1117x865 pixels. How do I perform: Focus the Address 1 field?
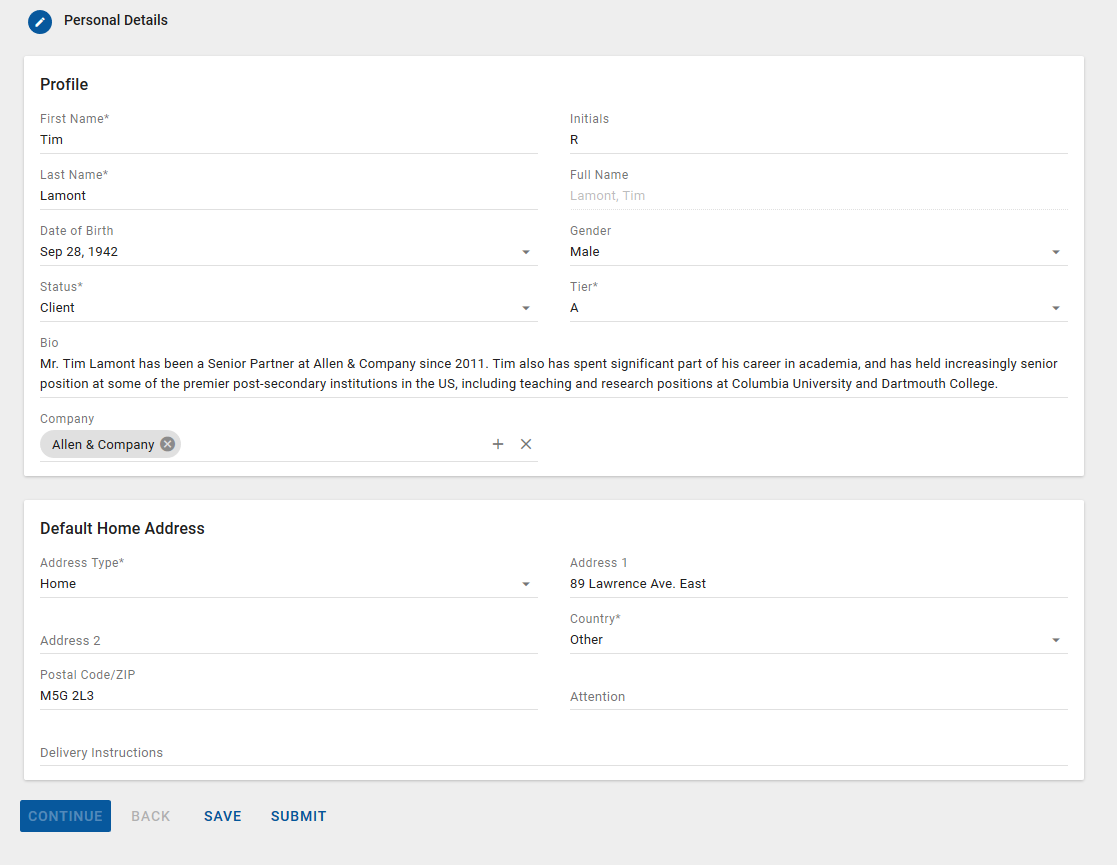pos(818,584)
